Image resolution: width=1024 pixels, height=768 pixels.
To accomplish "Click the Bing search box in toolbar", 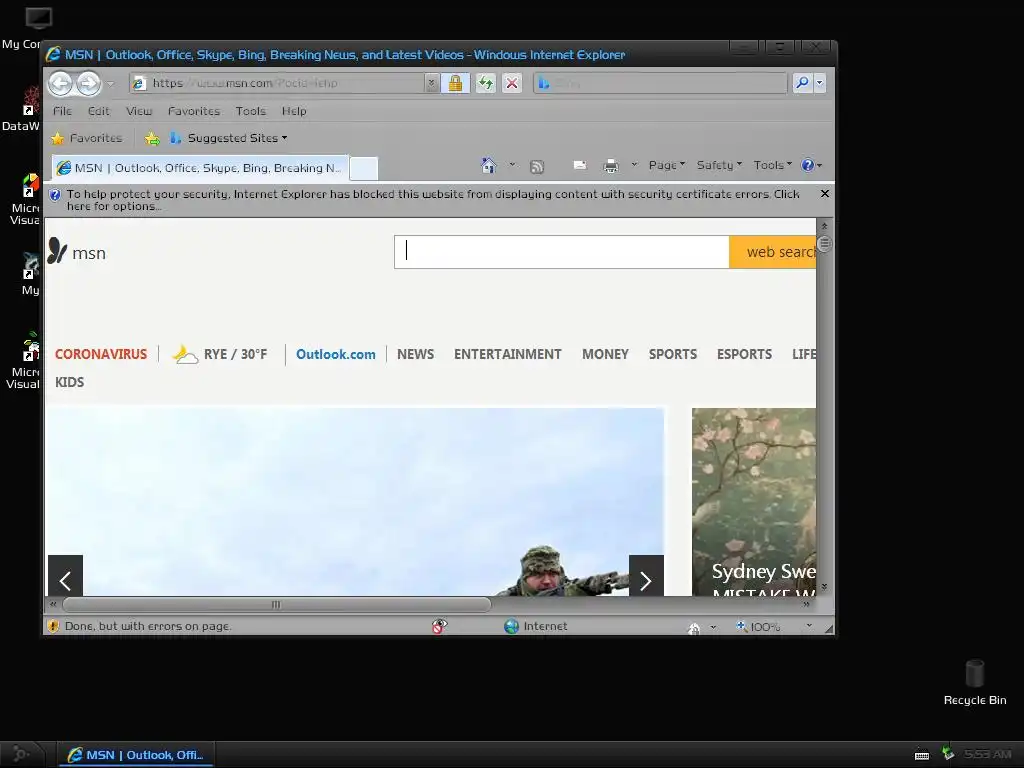I will [x=660, y=83].
